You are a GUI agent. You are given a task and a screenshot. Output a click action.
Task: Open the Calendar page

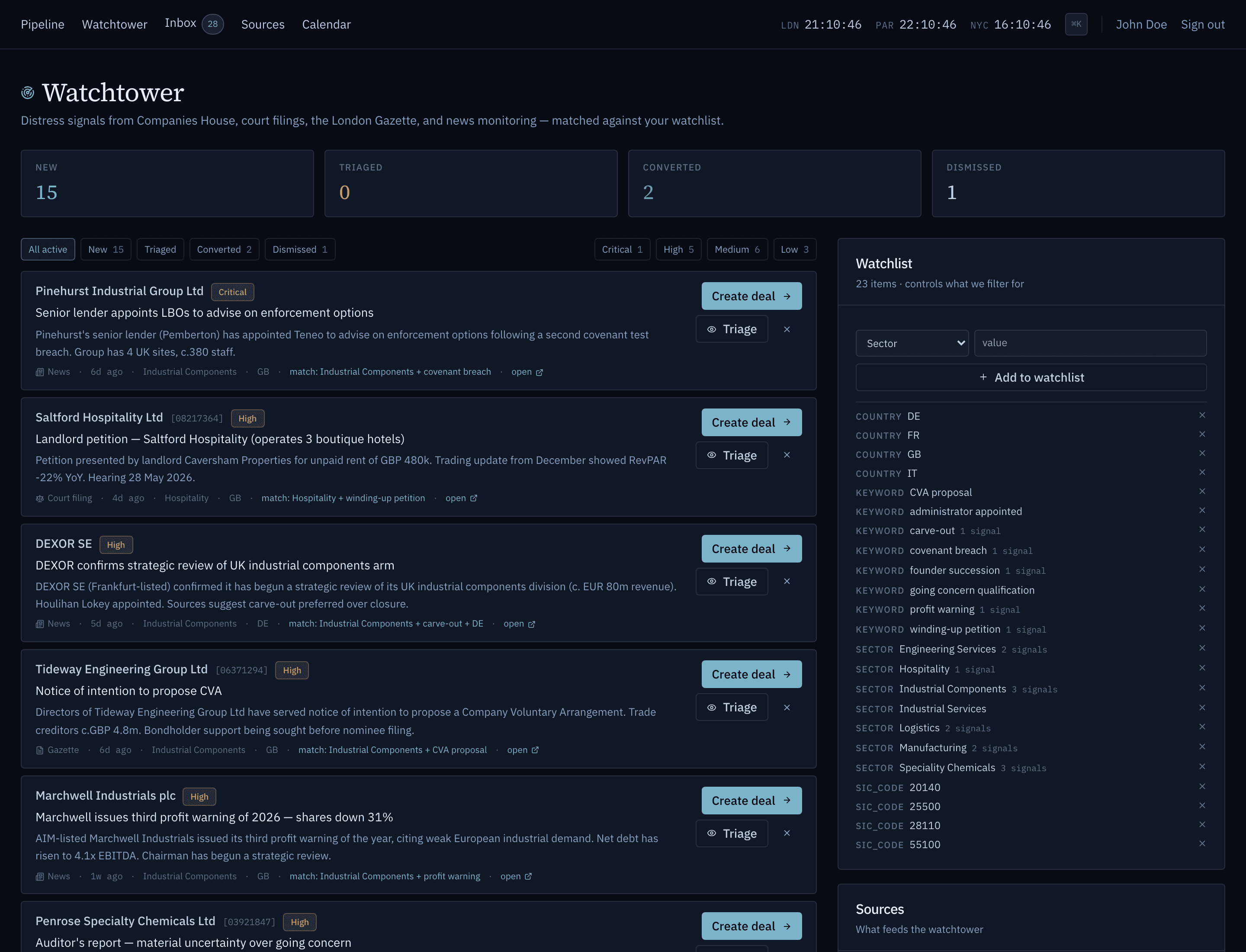pos(326,24)
